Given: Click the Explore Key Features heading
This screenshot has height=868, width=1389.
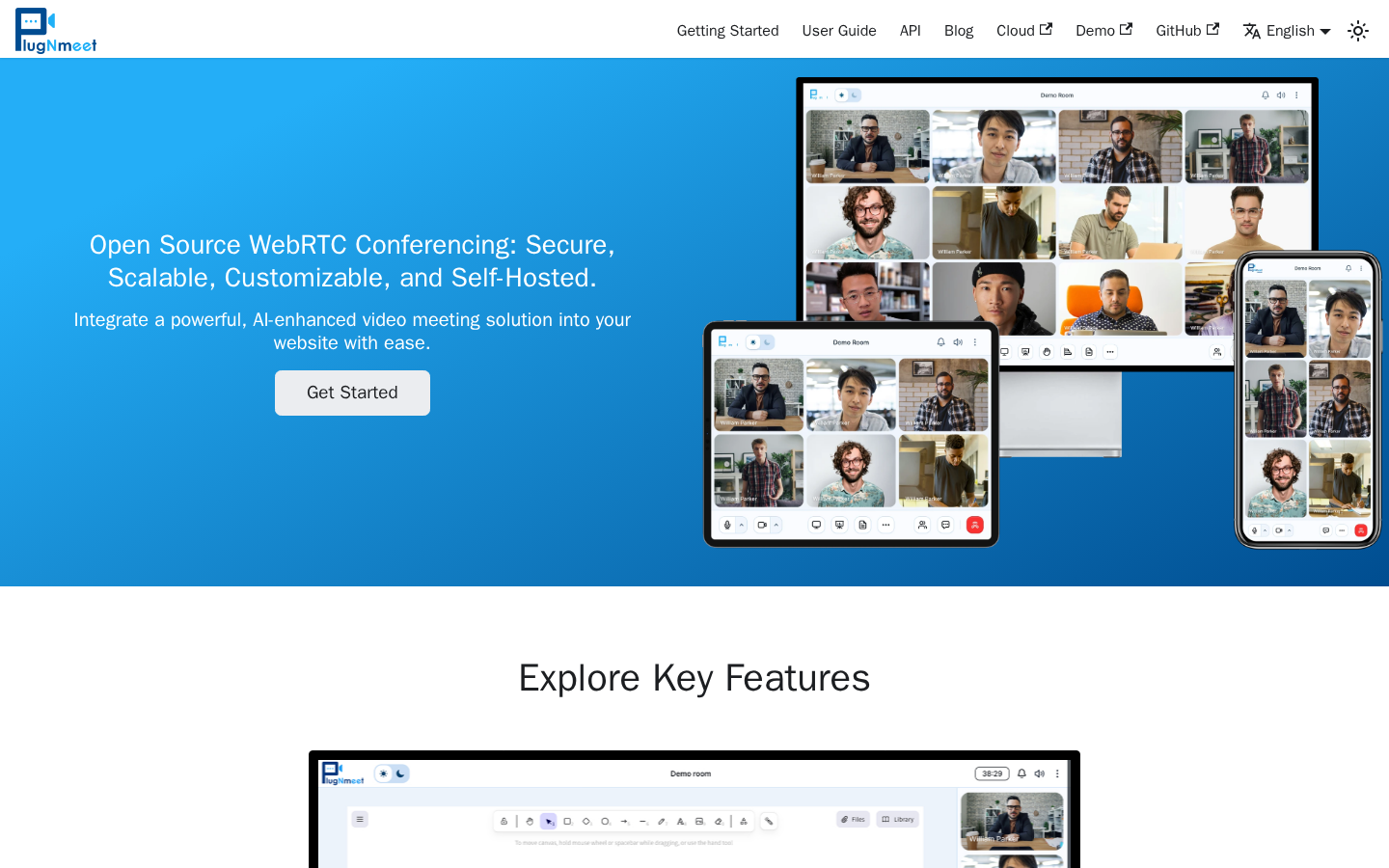Looking at the screenshot, I should [694, 678].
